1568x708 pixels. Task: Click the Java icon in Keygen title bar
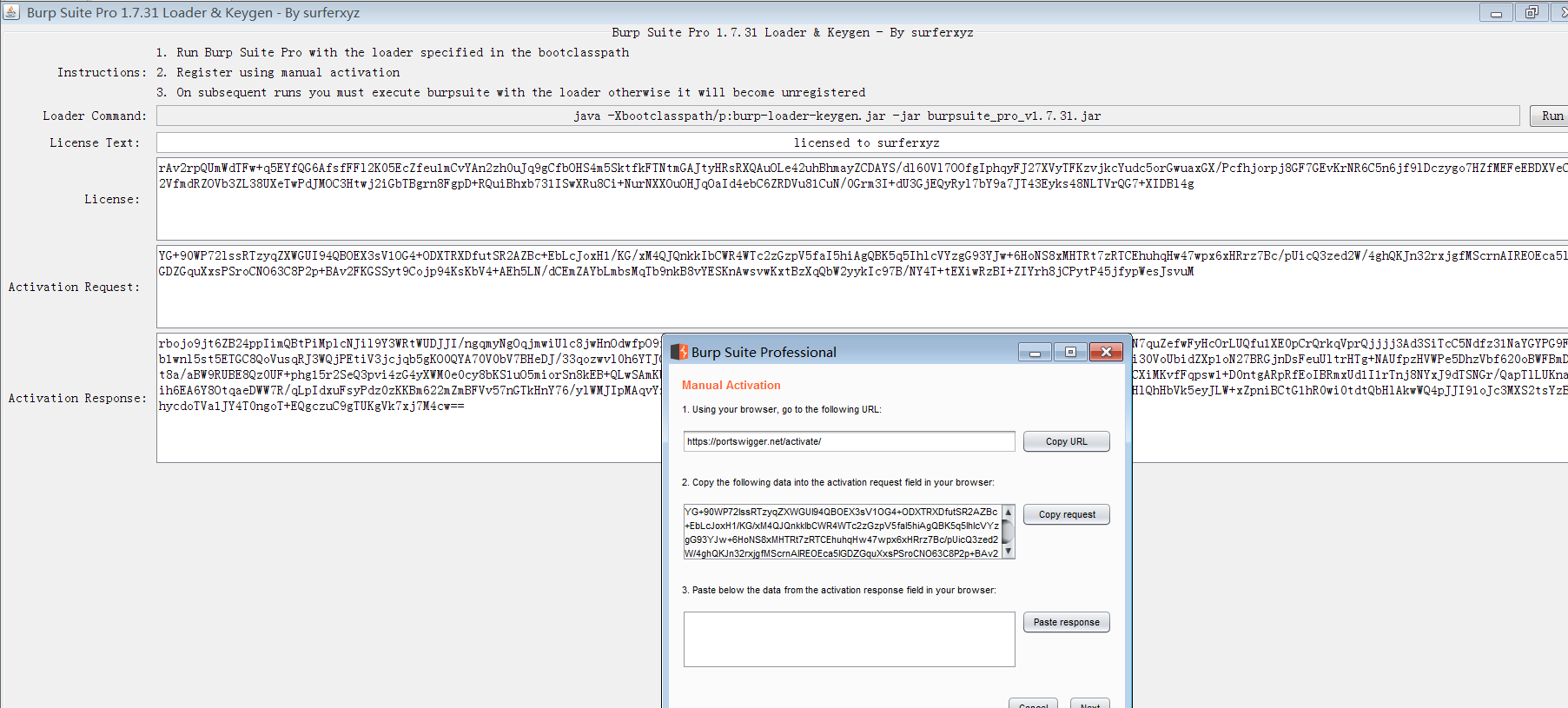[x=11, y=12]
